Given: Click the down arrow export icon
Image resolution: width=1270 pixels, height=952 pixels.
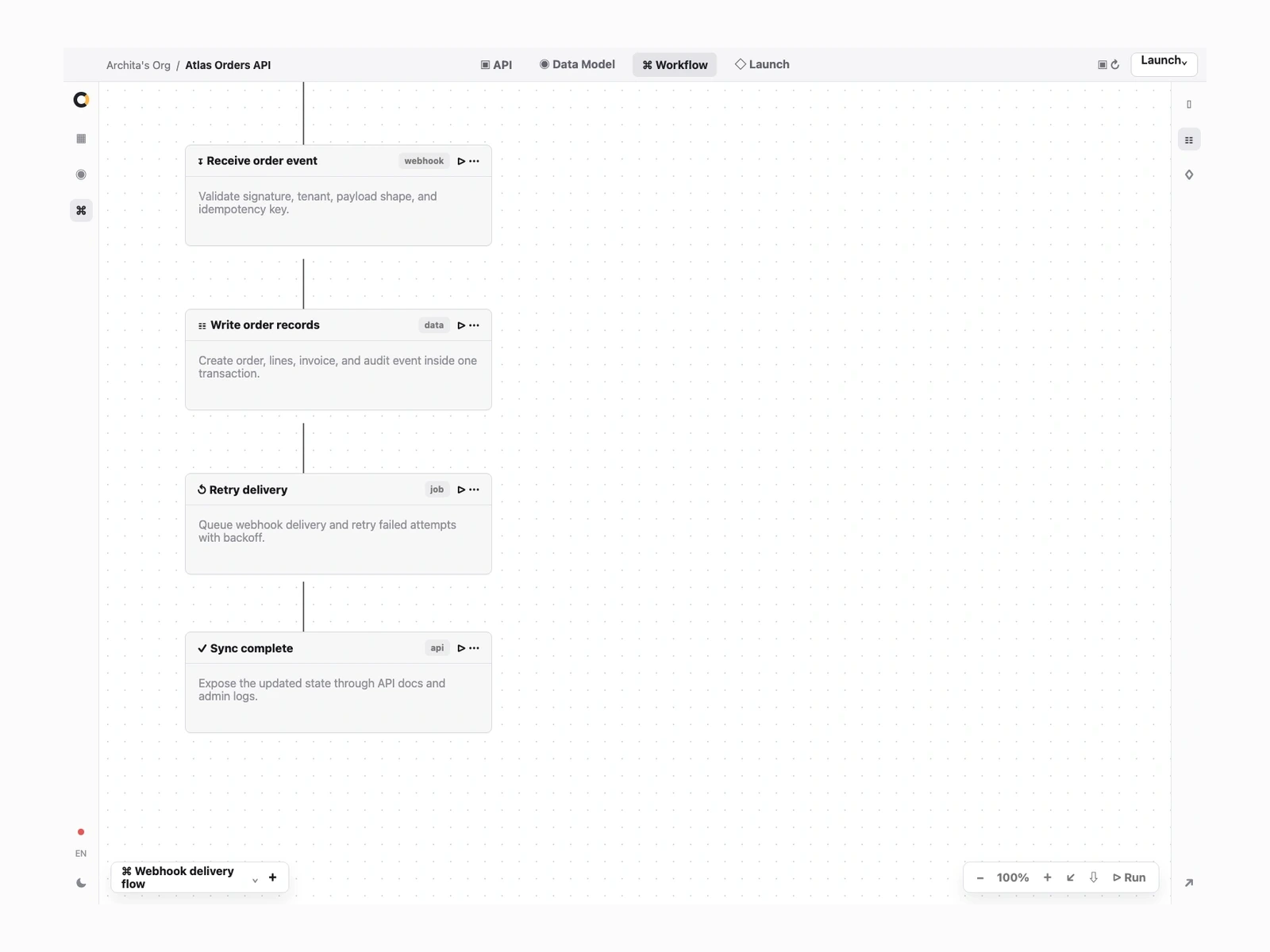Looking at the screenshot, I should coord(1094,877).
